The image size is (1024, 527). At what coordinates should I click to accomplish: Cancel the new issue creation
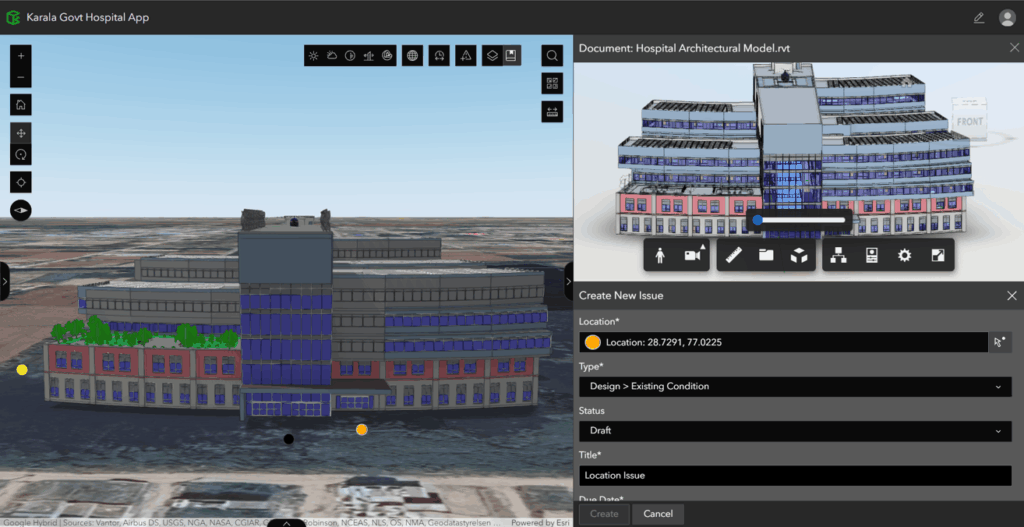[x=658, y=514]
